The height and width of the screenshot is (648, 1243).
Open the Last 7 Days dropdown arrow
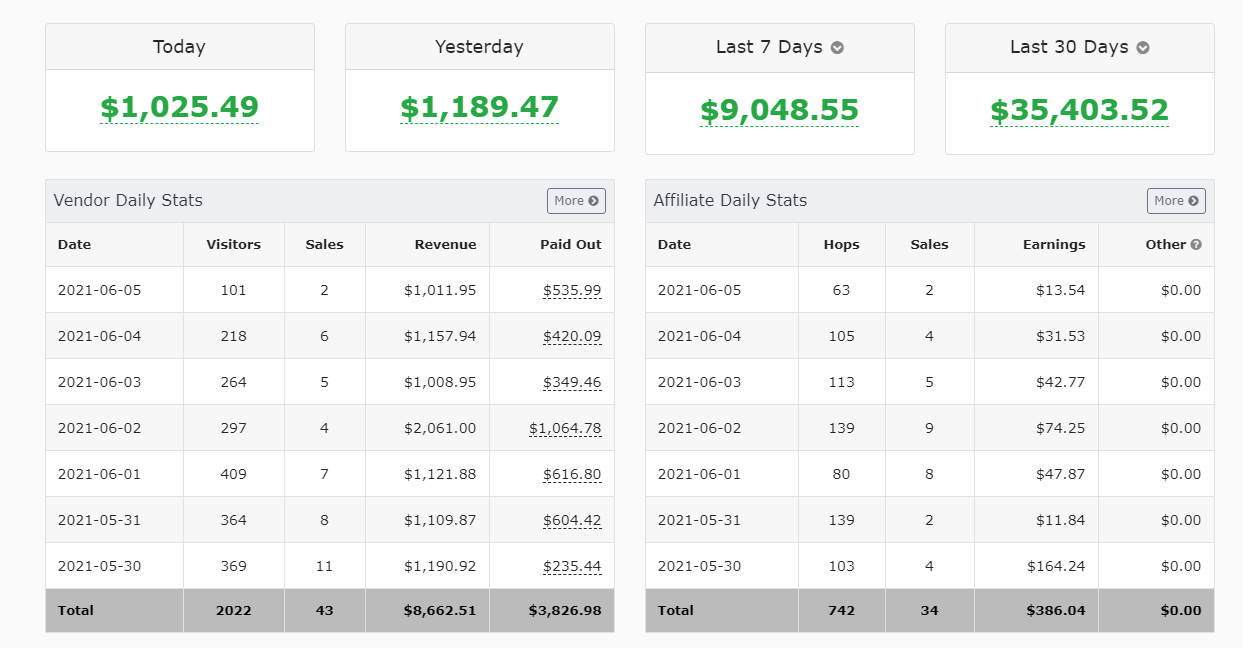click(837, 48)
